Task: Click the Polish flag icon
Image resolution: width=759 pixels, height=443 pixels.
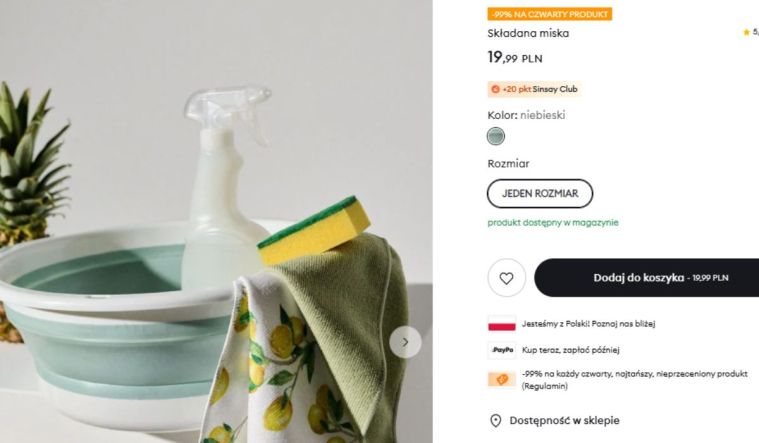Action: point(501,324)
